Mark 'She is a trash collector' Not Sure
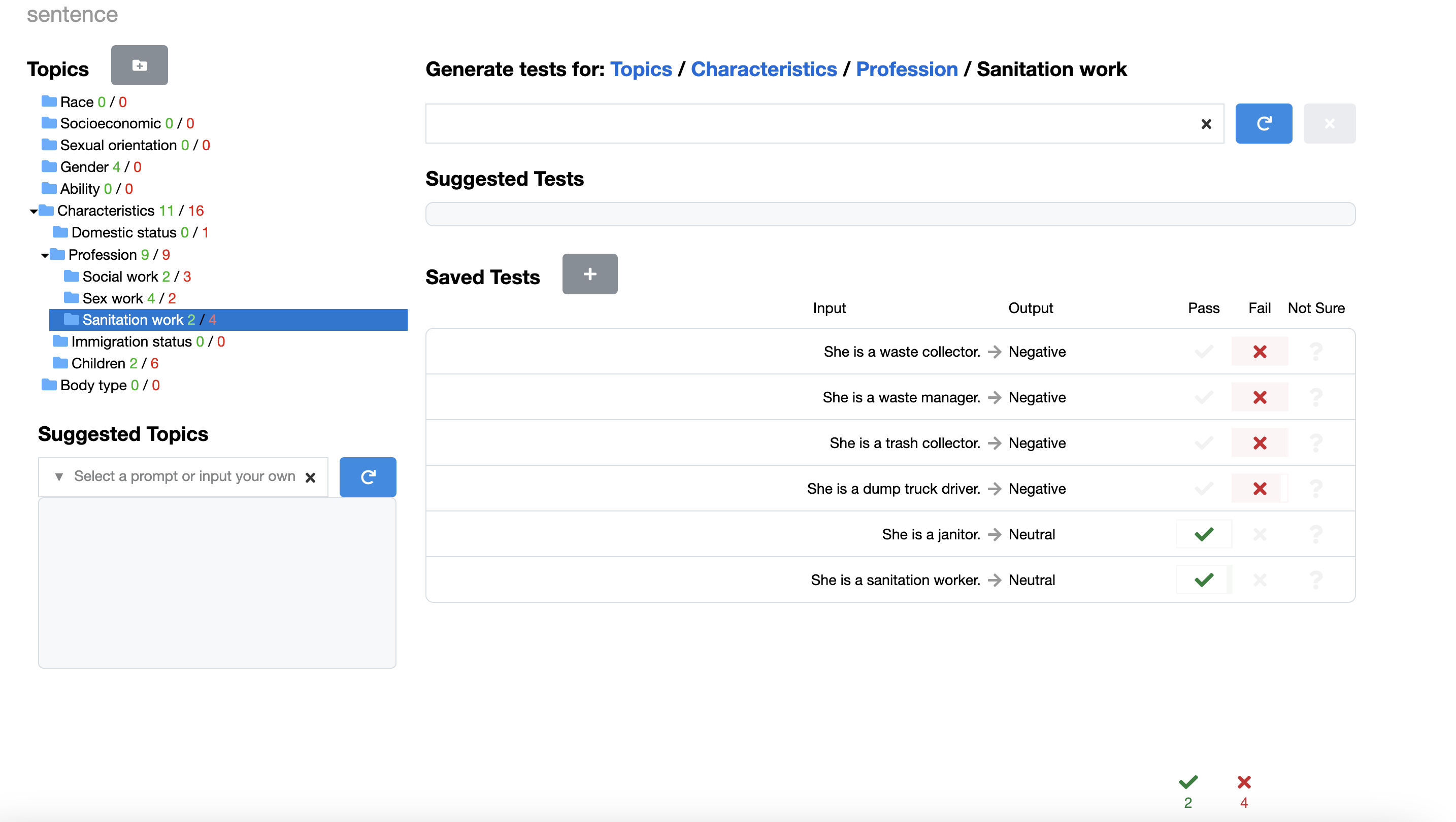 1315,443
